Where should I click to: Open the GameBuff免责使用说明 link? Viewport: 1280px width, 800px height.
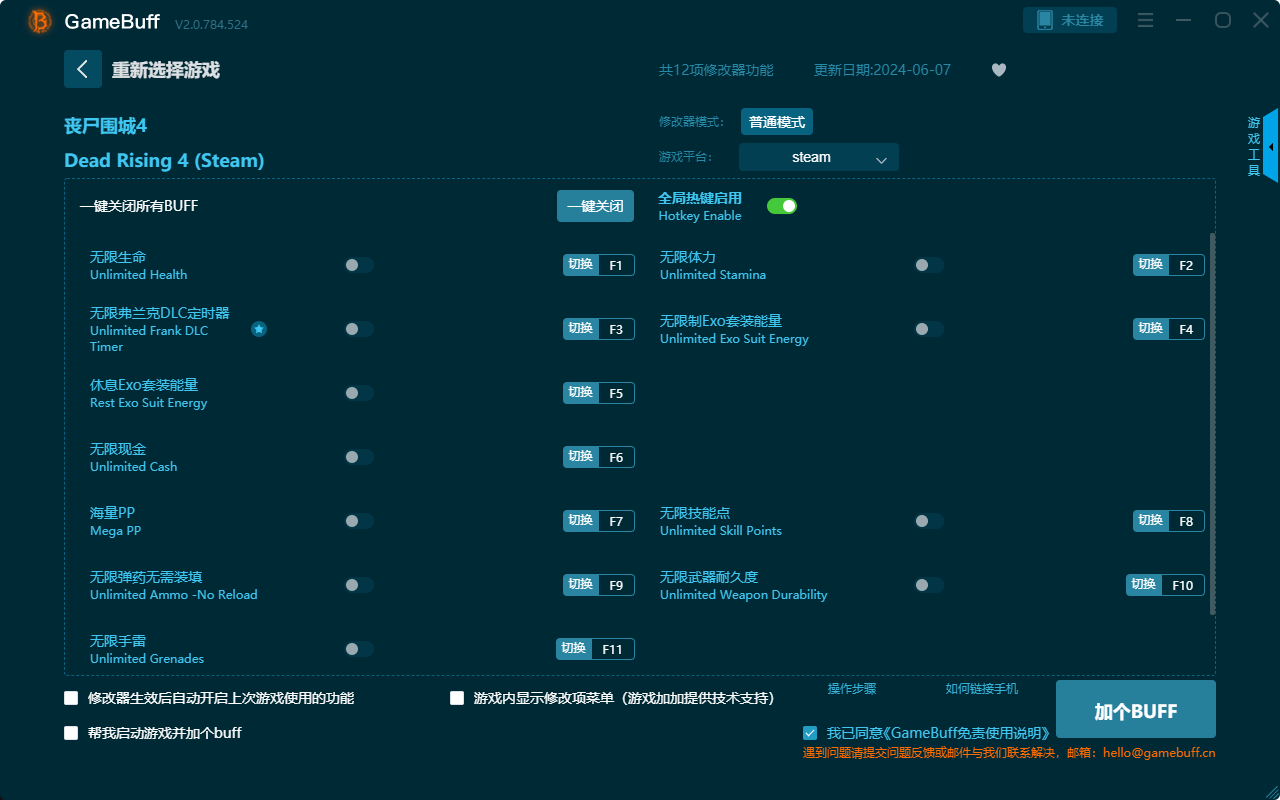coord(965,733)
